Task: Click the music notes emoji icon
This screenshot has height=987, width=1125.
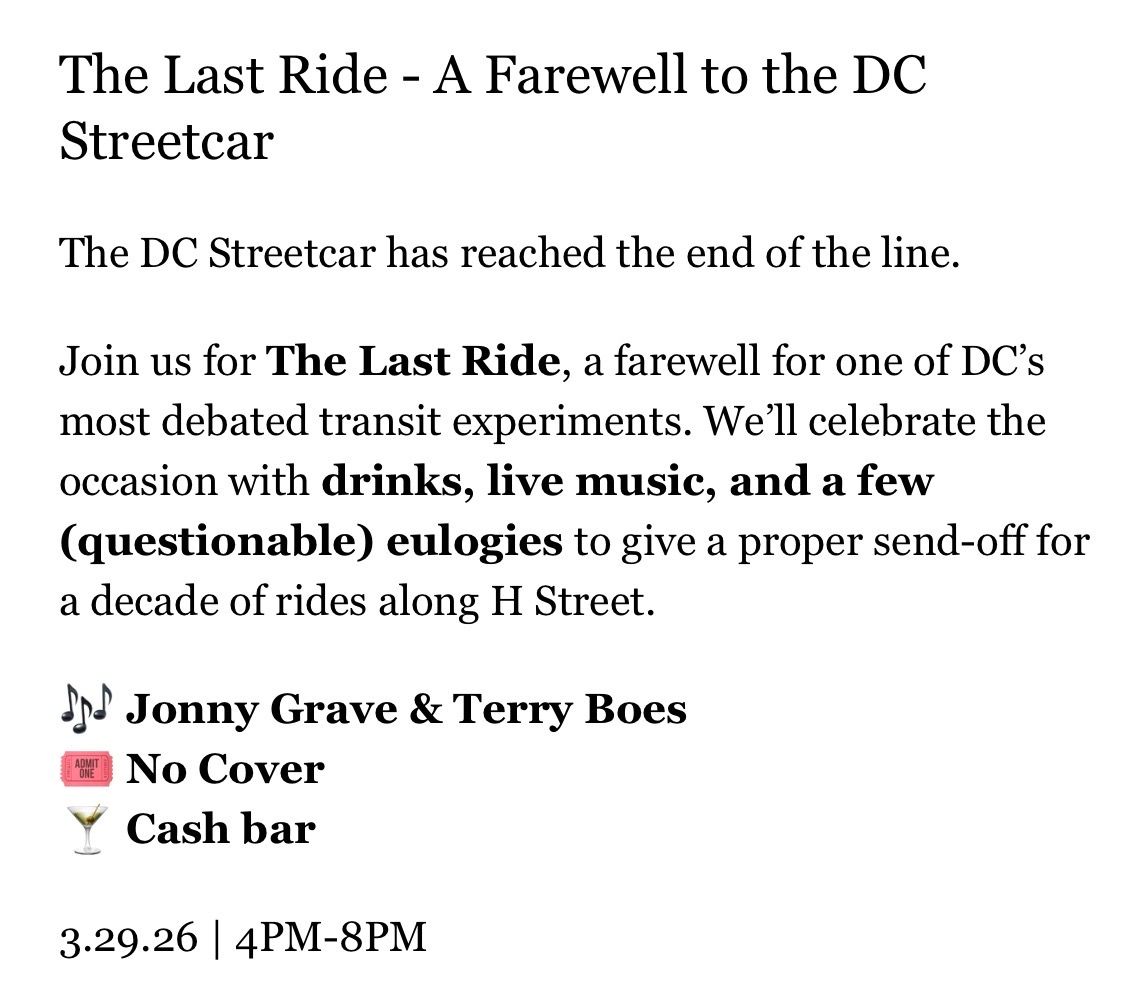Action: click(x=87, y=711)
